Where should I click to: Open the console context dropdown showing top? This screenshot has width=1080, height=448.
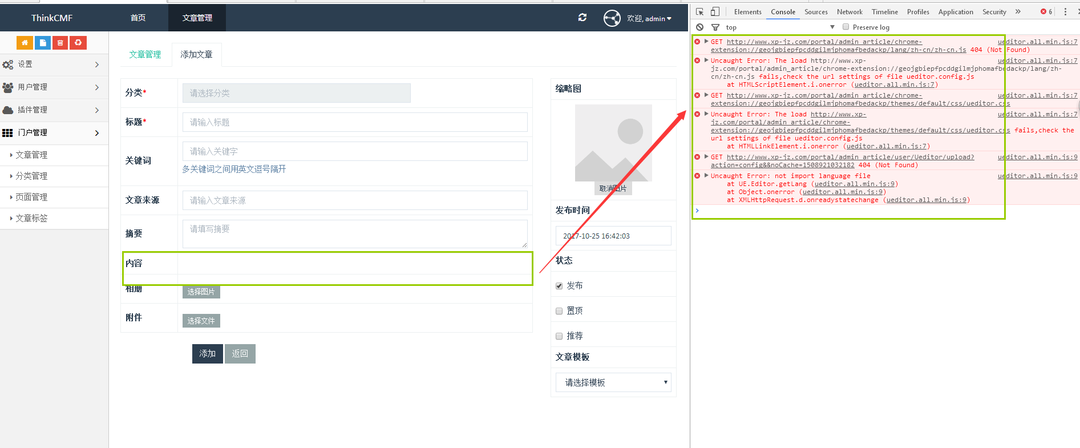click(780, 28)
